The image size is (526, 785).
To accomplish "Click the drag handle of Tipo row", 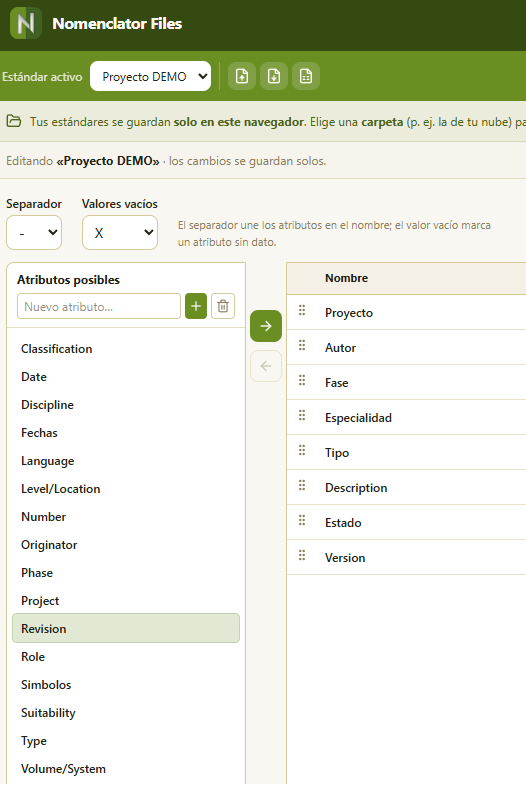I will click(x=302, y=450).
